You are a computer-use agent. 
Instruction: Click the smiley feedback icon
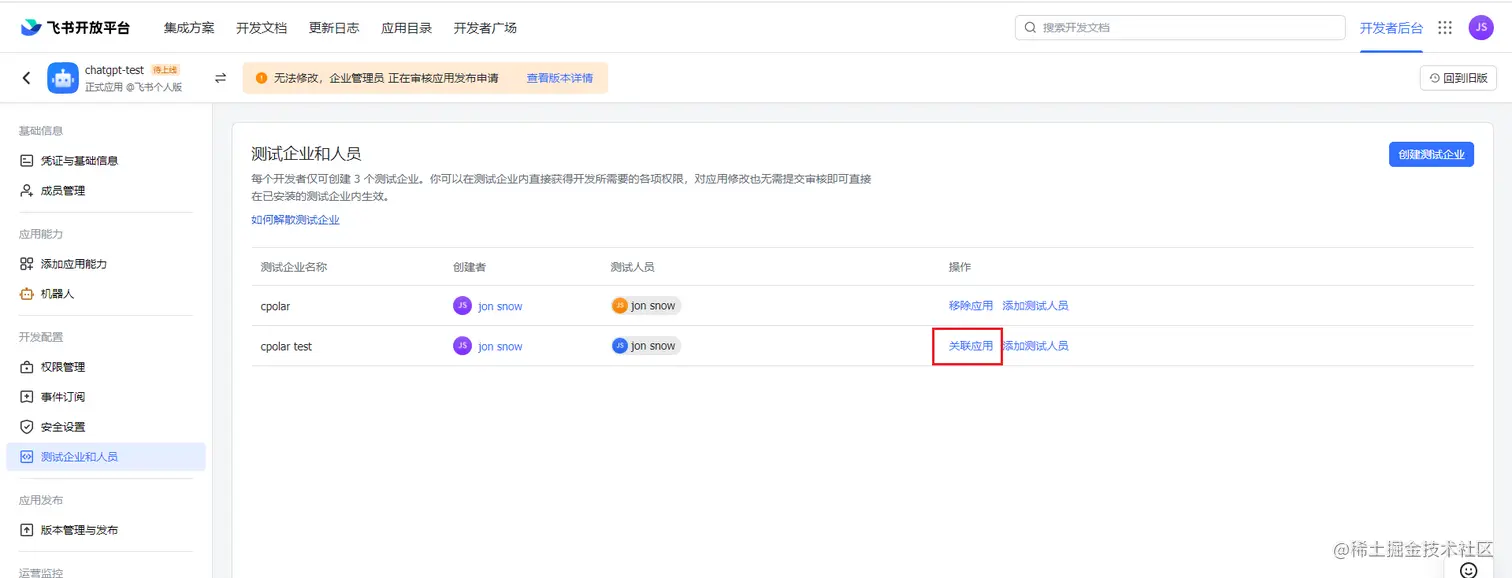click(1469, 570)
